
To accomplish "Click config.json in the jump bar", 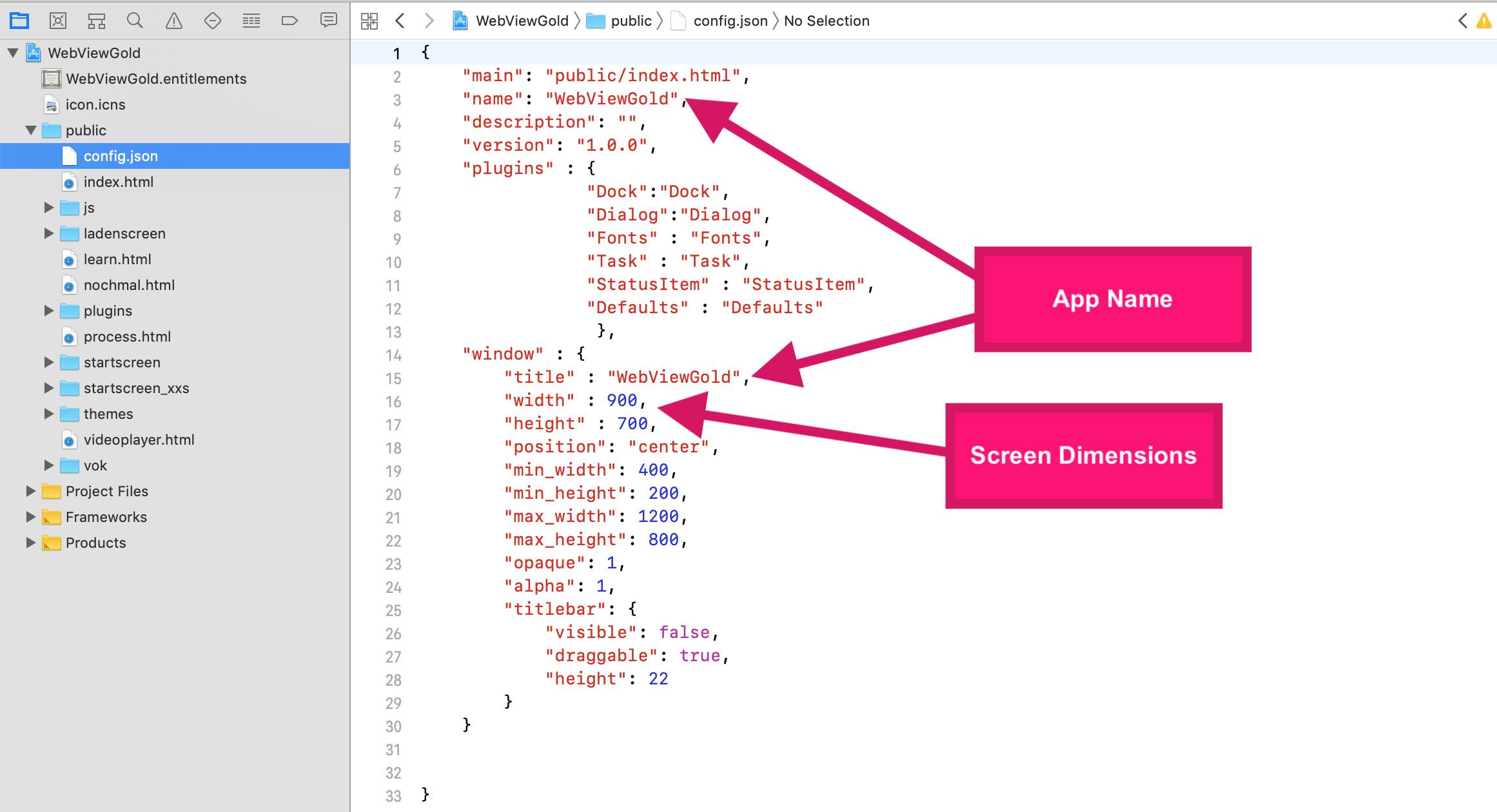I will (x=719, y=21).
